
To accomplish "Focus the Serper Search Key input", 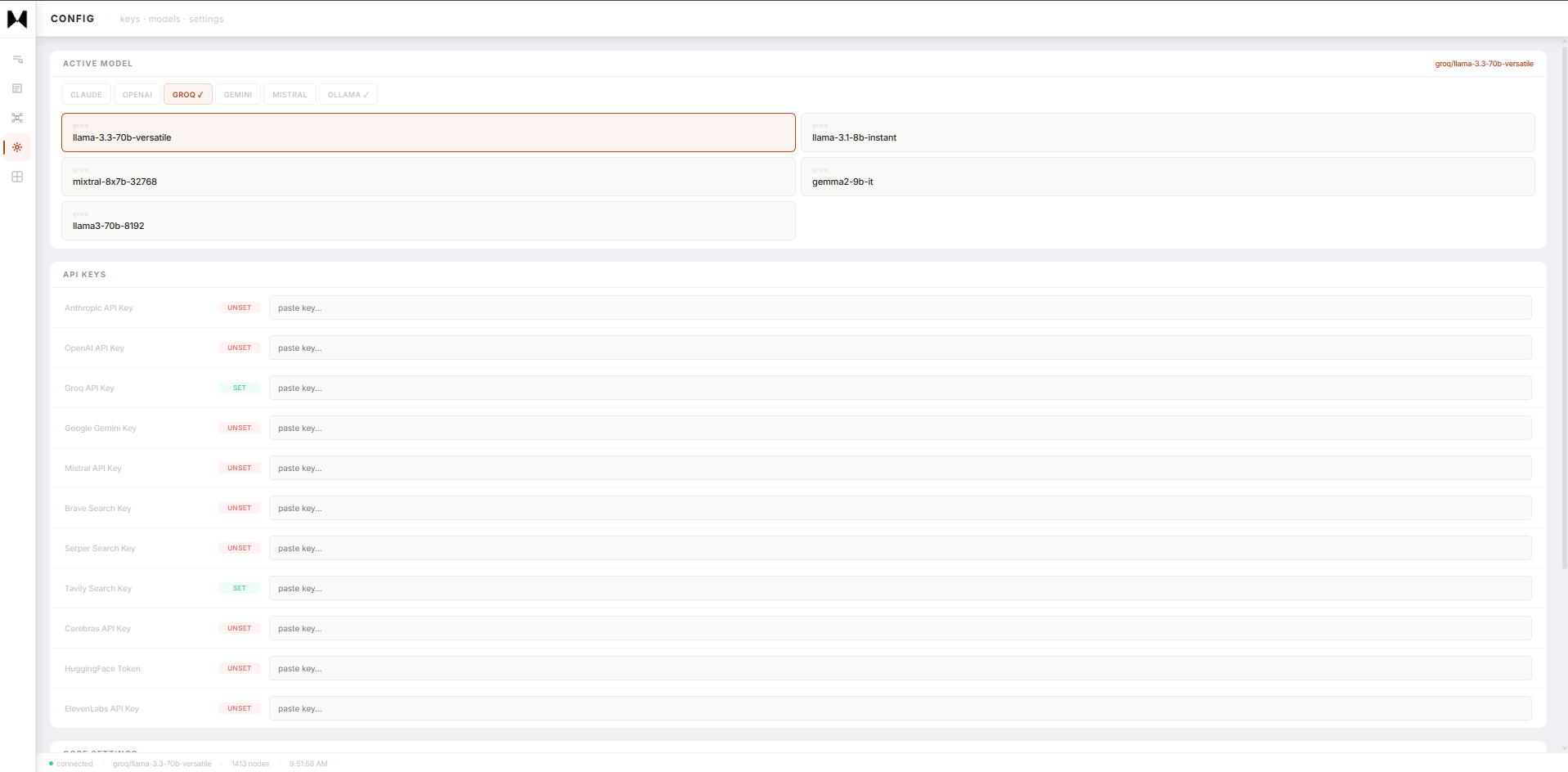I will (901, 548).
